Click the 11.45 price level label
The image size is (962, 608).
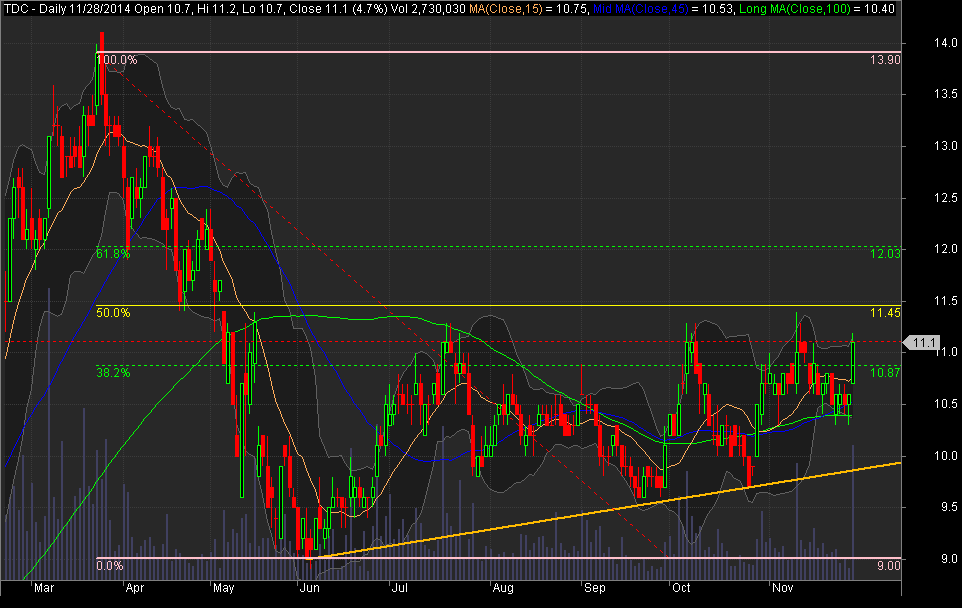(885, 313)
